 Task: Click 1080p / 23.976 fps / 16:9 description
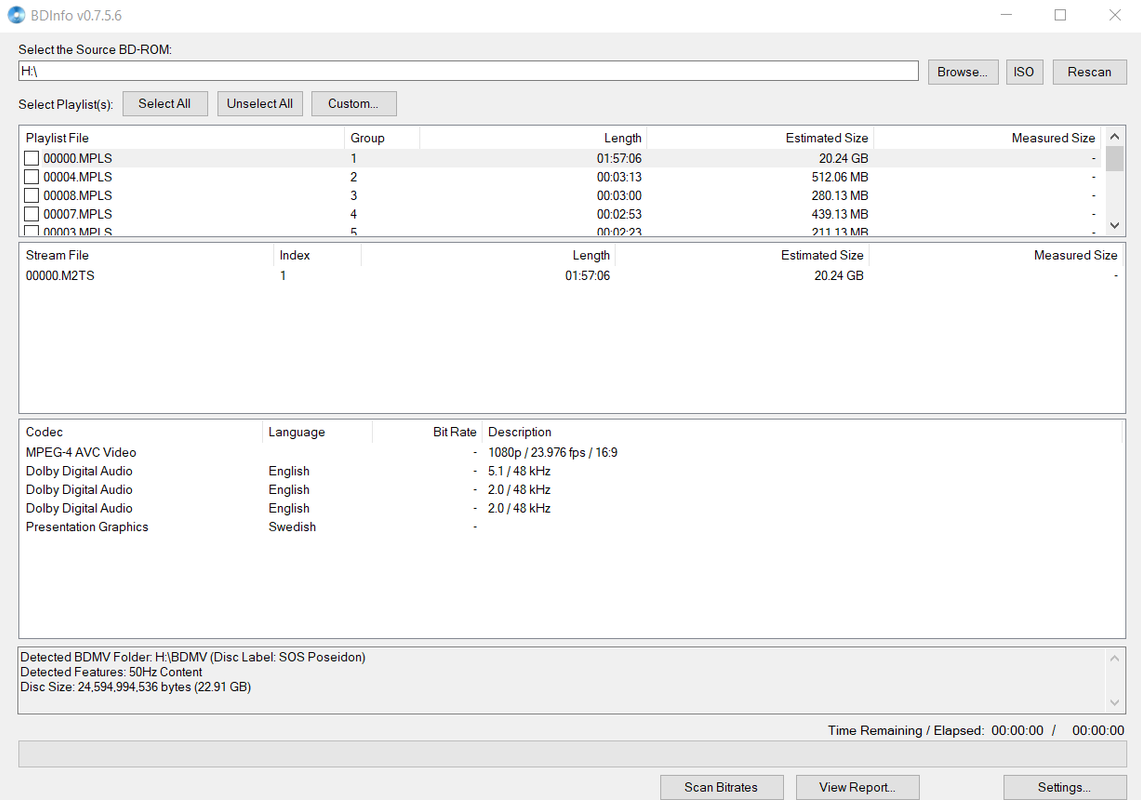(x=552, y=453)
